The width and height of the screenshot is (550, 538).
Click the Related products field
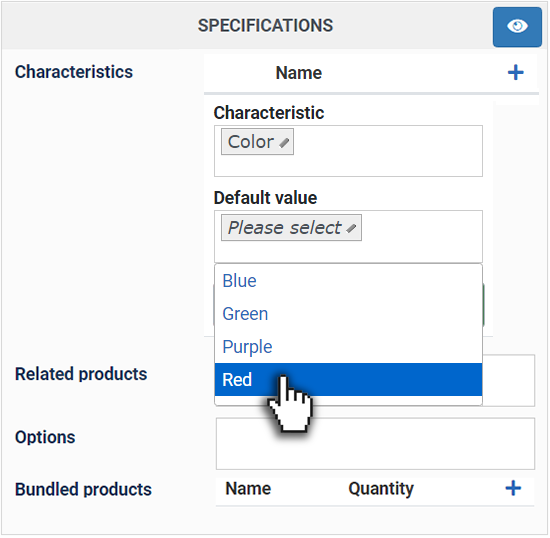[509, 381]
